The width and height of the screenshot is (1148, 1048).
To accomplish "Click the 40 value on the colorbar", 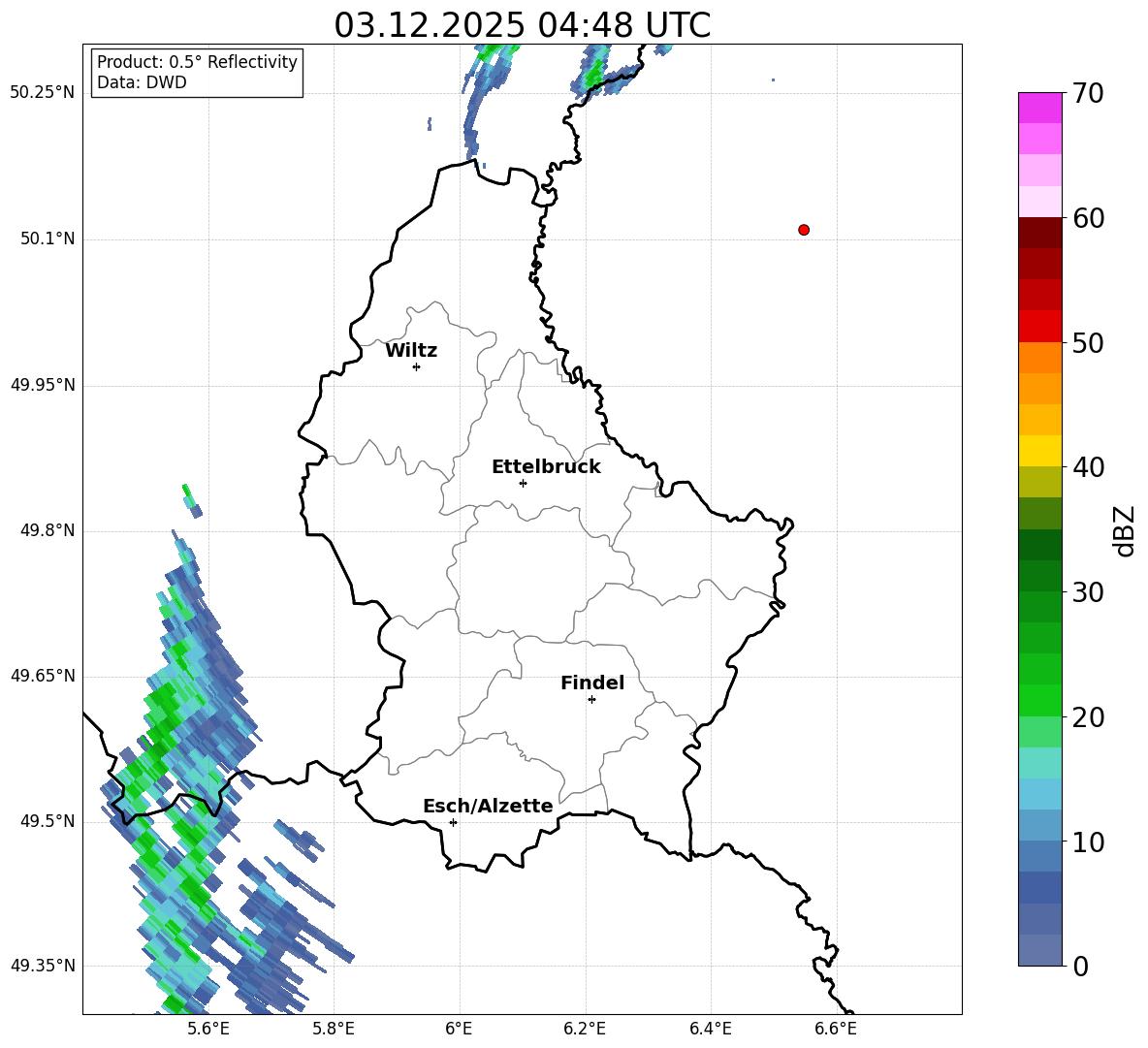I will pos(1088,467).
